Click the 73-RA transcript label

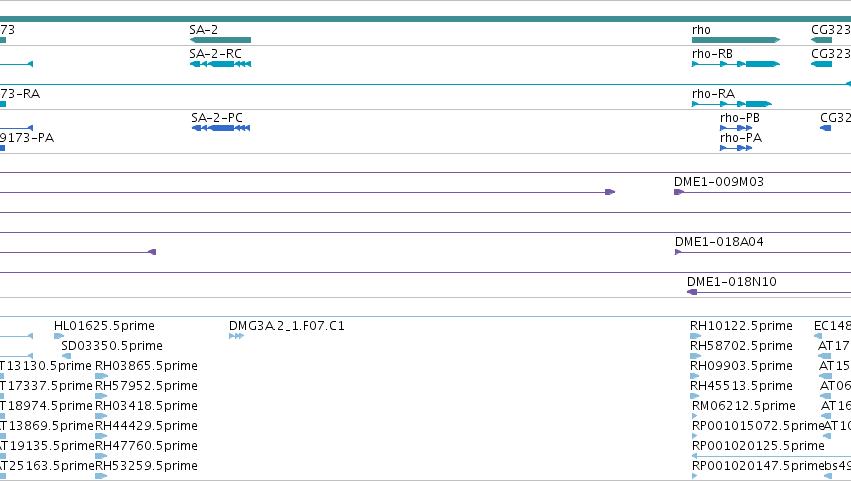(20, 94)
